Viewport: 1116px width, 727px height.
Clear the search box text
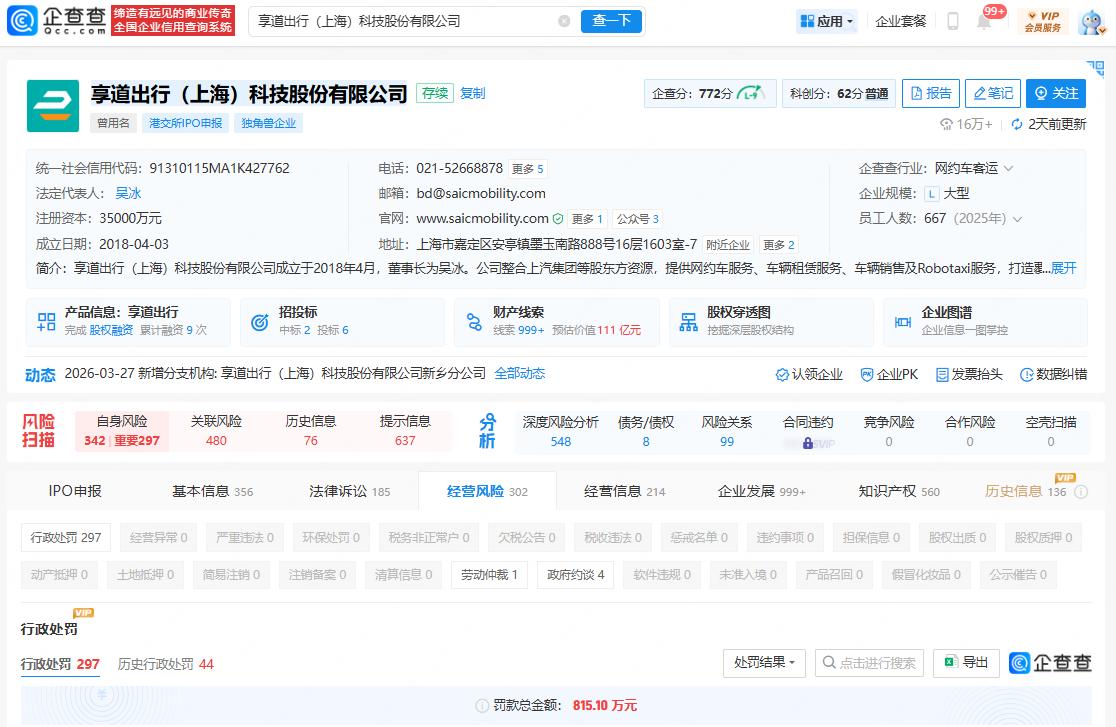[x=564, y=21]
